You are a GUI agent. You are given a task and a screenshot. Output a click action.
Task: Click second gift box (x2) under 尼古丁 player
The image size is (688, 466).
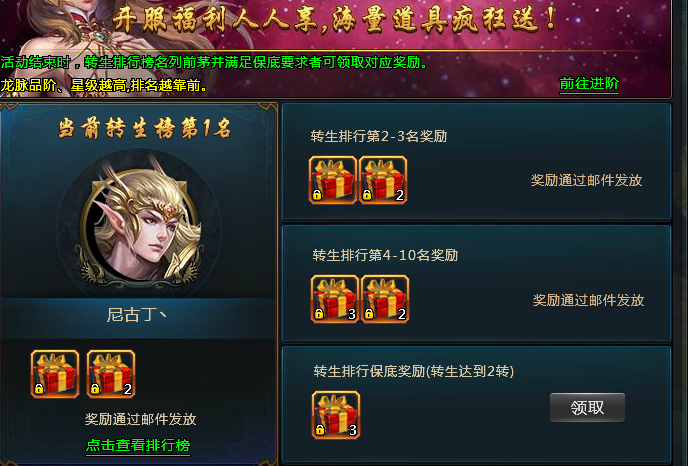[x=111, y=374]
